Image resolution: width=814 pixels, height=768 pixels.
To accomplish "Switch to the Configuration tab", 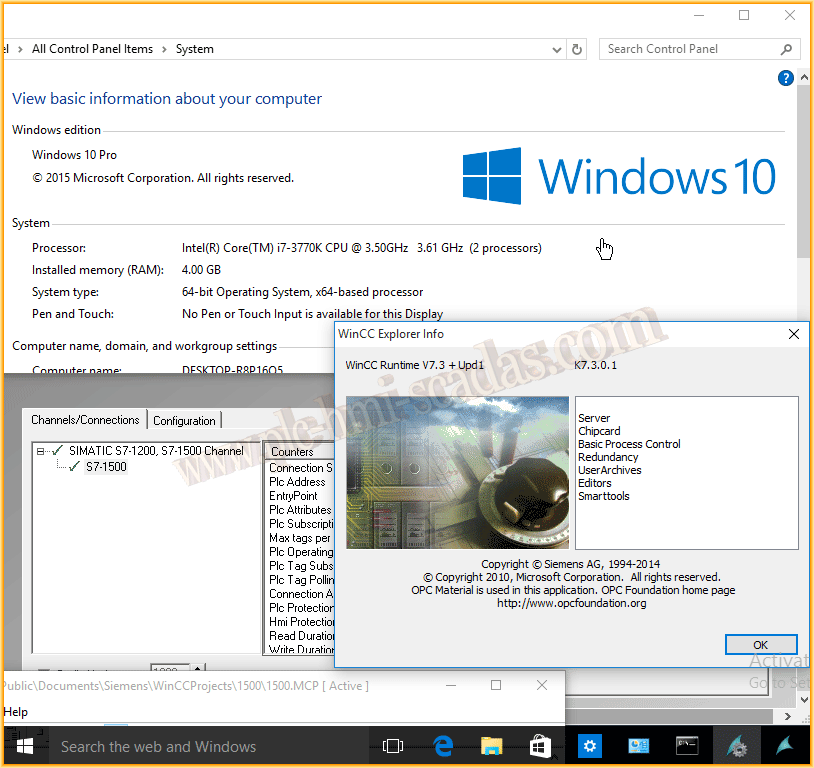I will [184, 421].
